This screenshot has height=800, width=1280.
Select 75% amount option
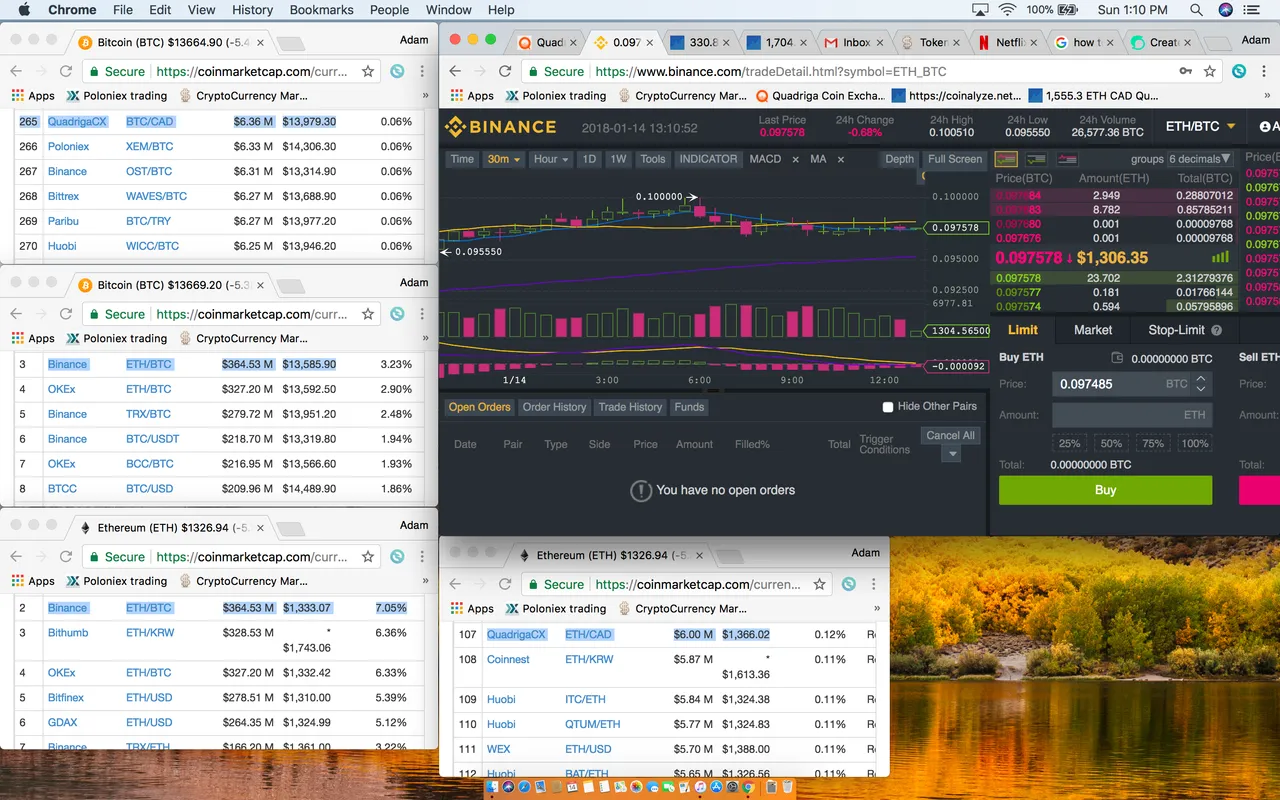click(1153, 443)
